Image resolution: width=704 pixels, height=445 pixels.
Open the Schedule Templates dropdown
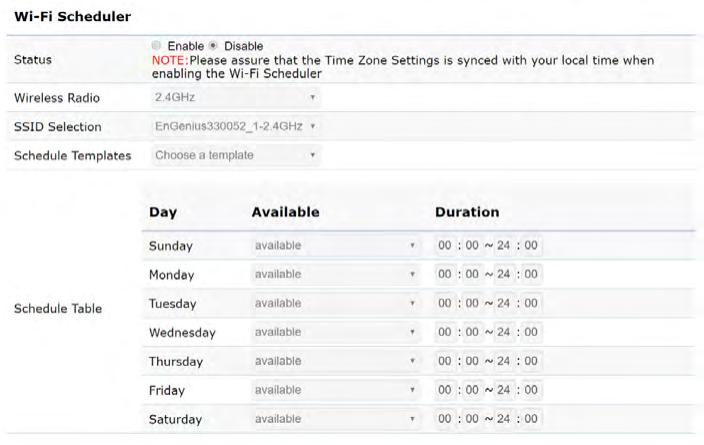coord(236,155)
